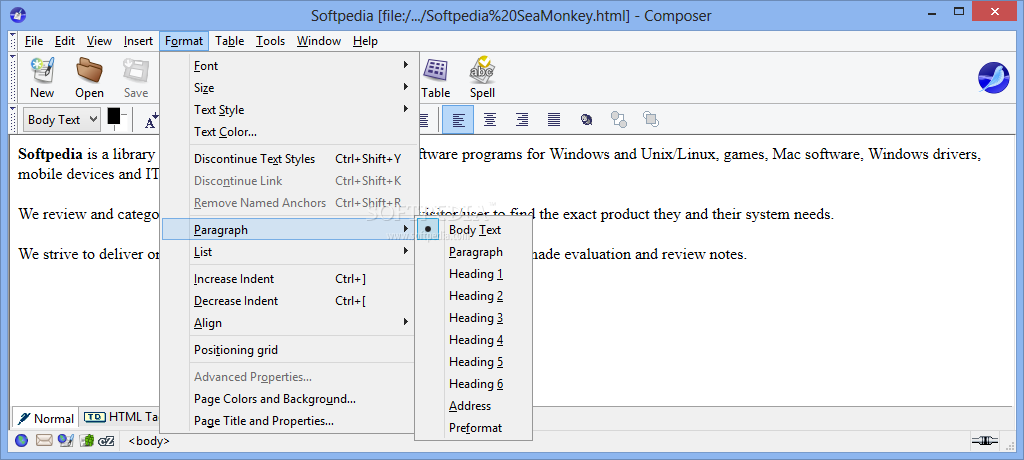The width and height of the screenshot is (1024, 460).
Task: Switch to the Normal edit mode tab
Action: click(x=45, y=418)
